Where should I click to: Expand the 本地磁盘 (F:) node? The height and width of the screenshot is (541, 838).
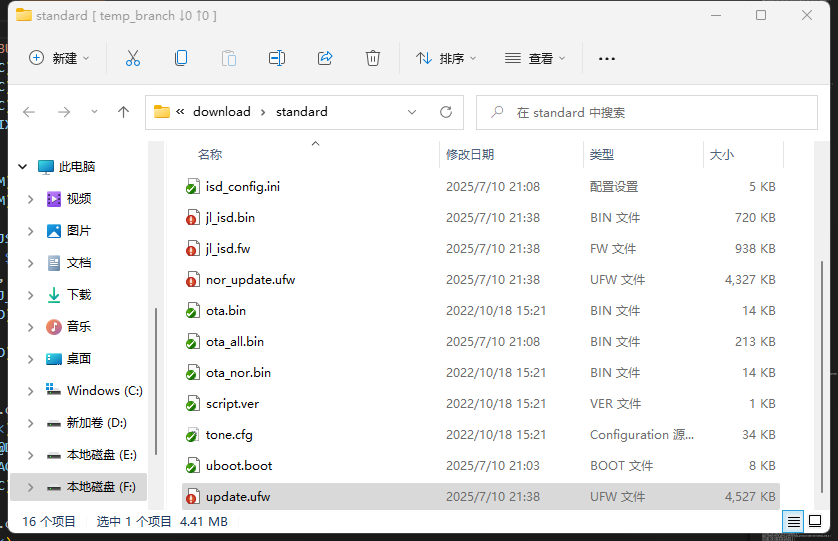coord(30,488)
